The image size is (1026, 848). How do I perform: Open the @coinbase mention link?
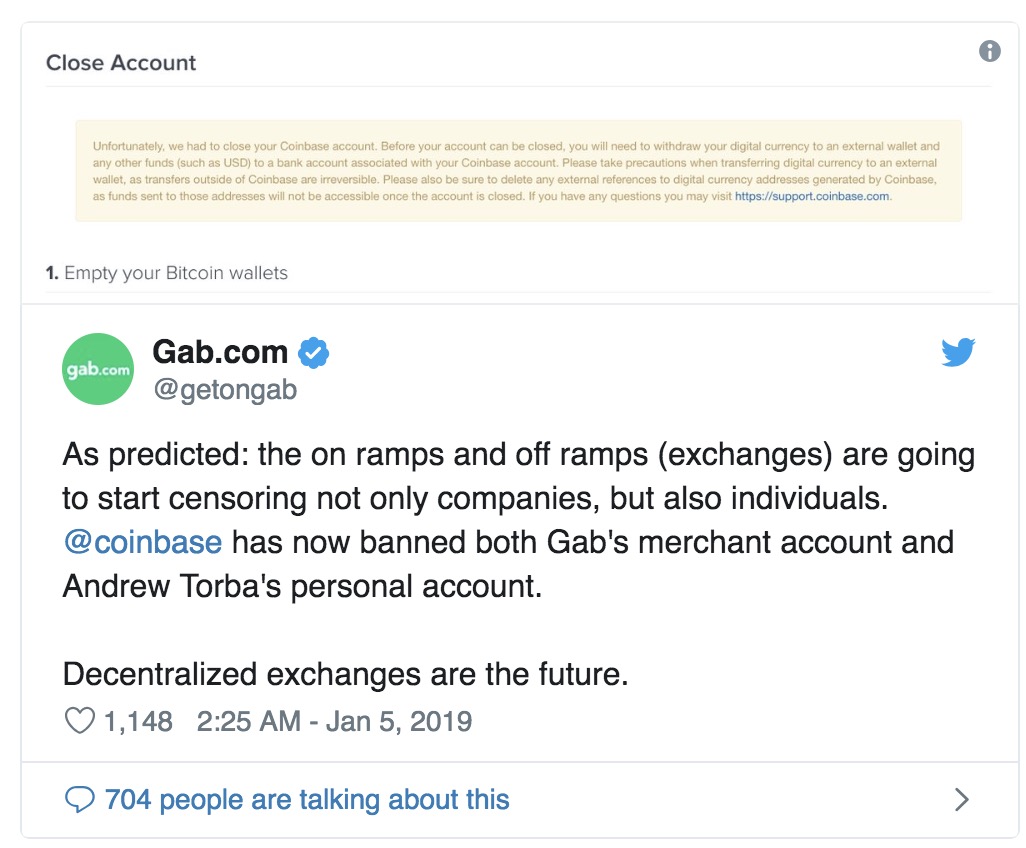pos(143,542)
